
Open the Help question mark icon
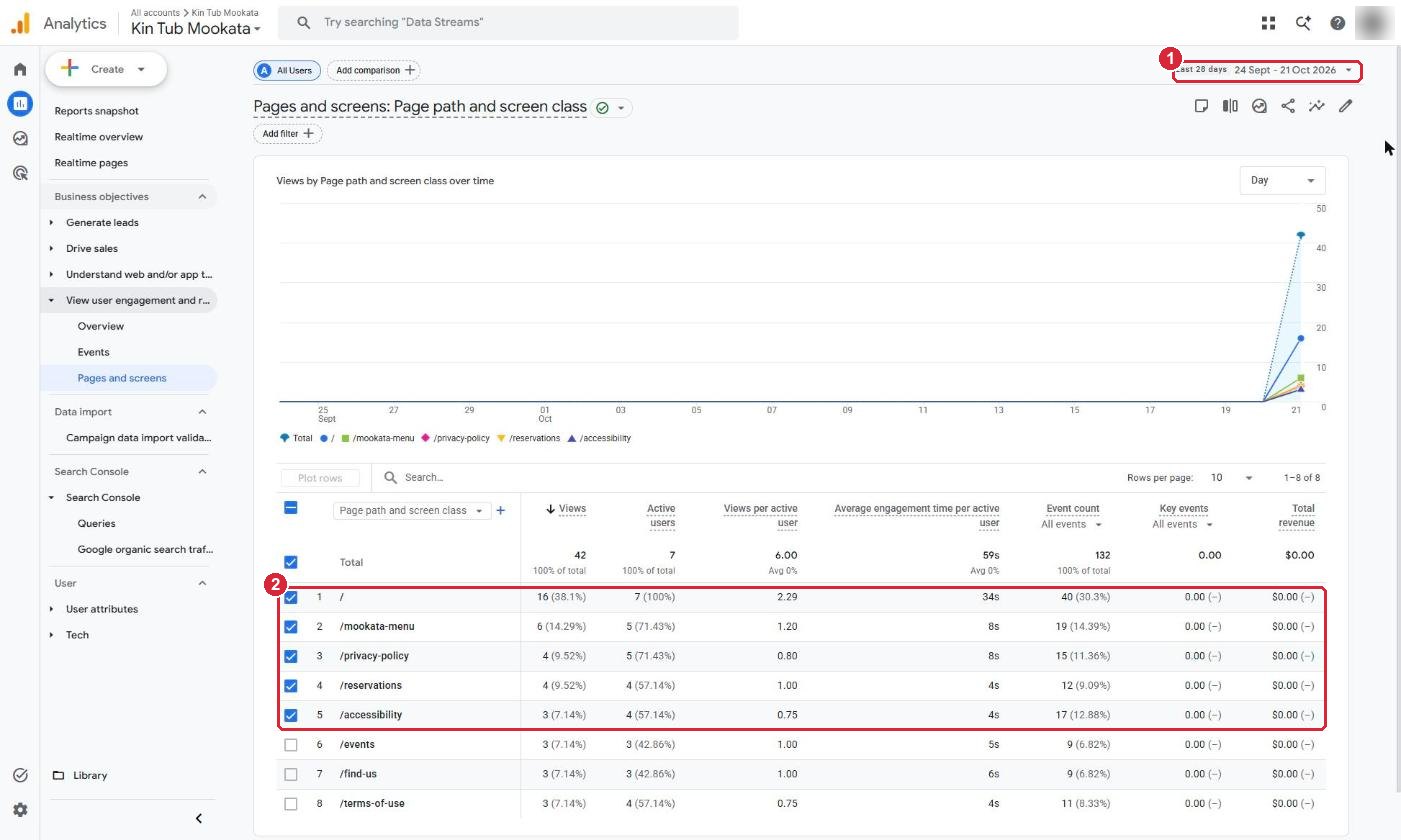(x=1337, y=22)
